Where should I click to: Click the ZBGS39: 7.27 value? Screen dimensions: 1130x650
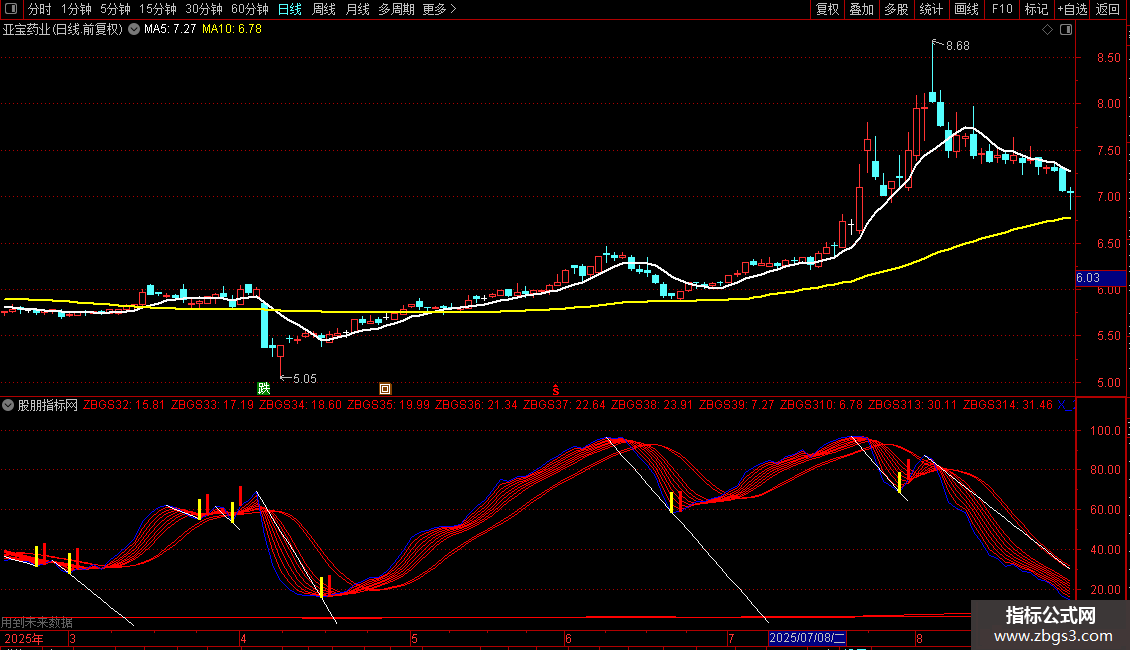pyautogui.click(x=737, y=405)
